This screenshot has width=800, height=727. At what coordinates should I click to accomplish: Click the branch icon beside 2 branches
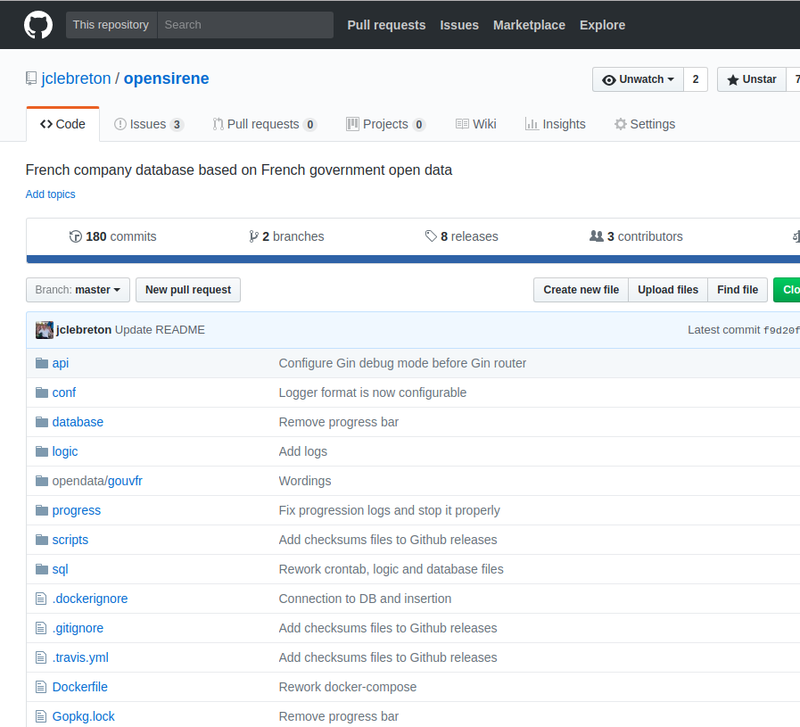(254, 237)
